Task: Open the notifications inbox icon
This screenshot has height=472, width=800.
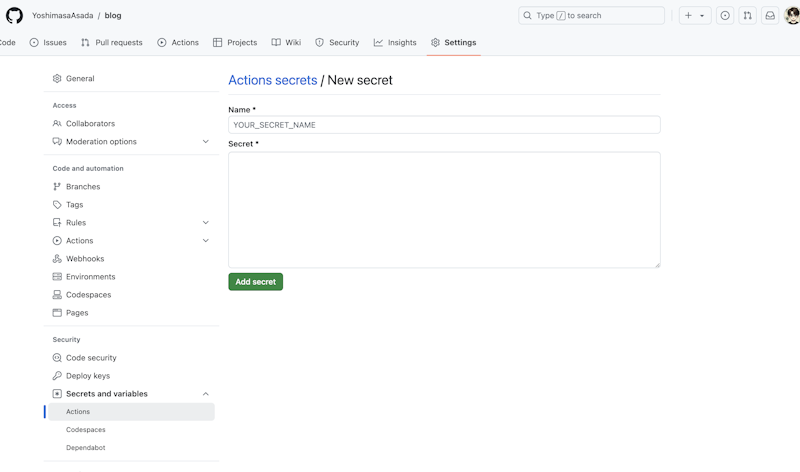Action: [x=770, y=15]
